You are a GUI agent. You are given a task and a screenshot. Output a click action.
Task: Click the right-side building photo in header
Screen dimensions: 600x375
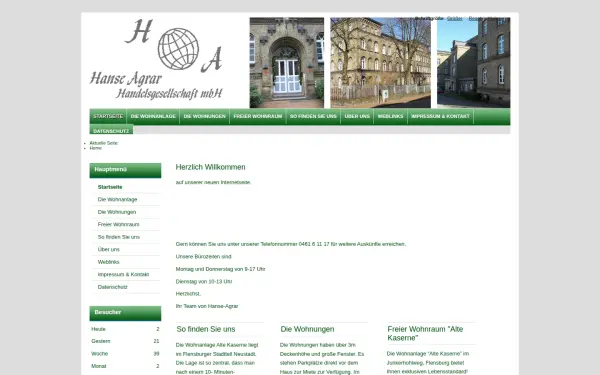pos(473,63)
